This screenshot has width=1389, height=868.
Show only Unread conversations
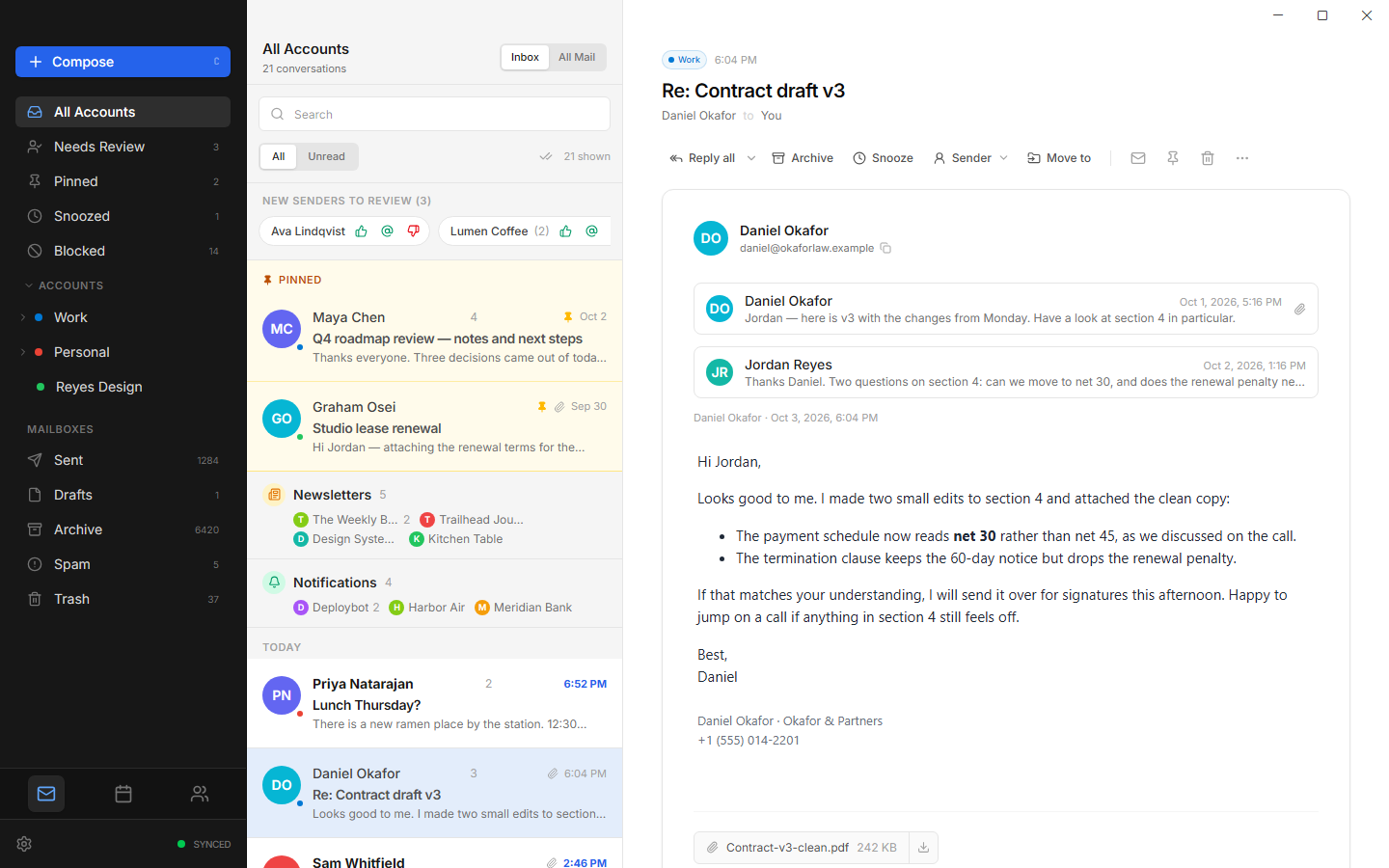click(x=326, y=156)
